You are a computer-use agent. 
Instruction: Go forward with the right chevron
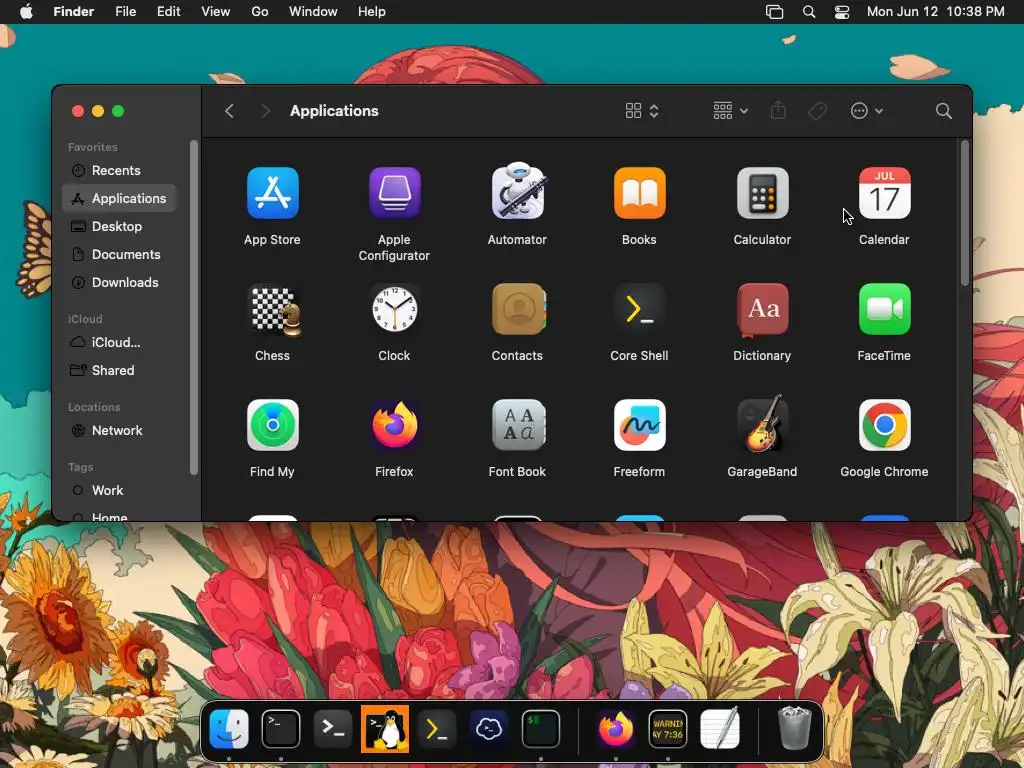(x=265, y=111)
